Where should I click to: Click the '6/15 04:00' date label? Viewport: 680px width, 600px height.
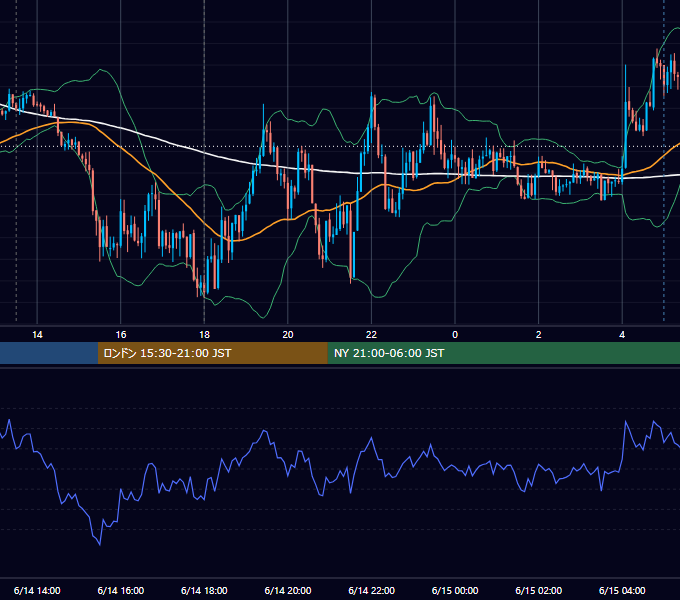click(x=622, y=590)
